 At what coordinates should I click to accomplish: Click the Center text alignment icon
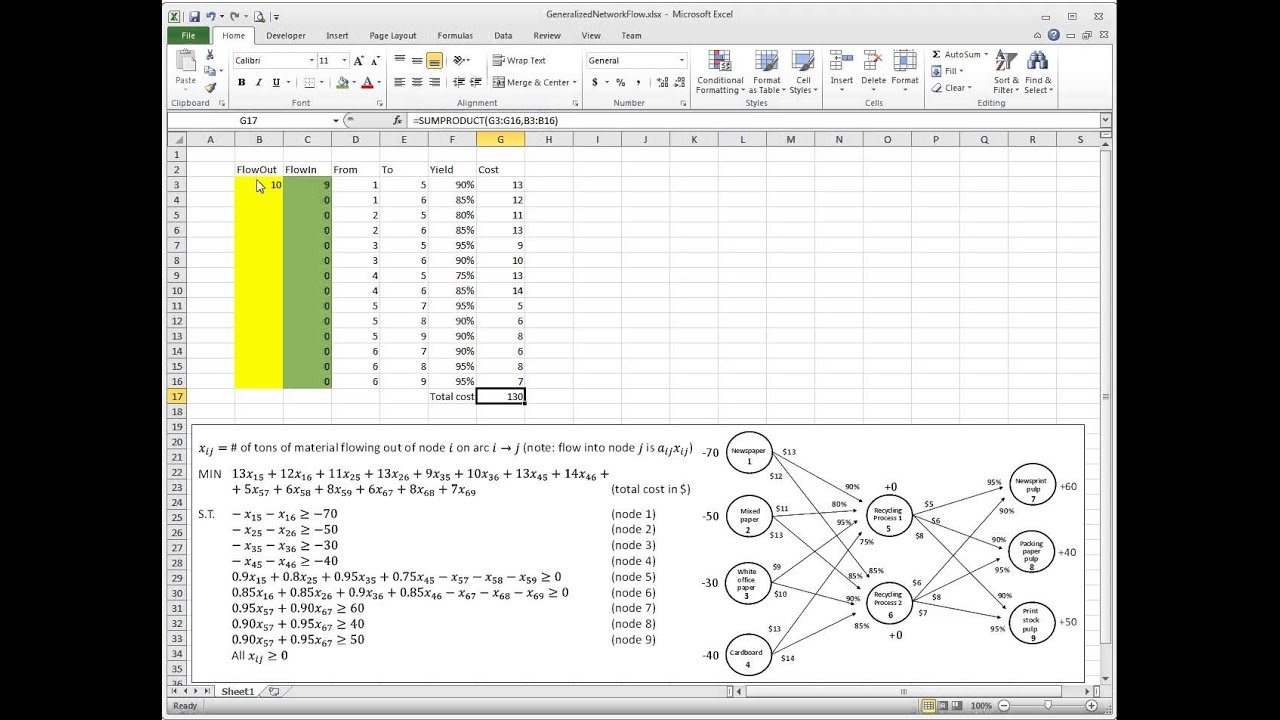(417, 83)
